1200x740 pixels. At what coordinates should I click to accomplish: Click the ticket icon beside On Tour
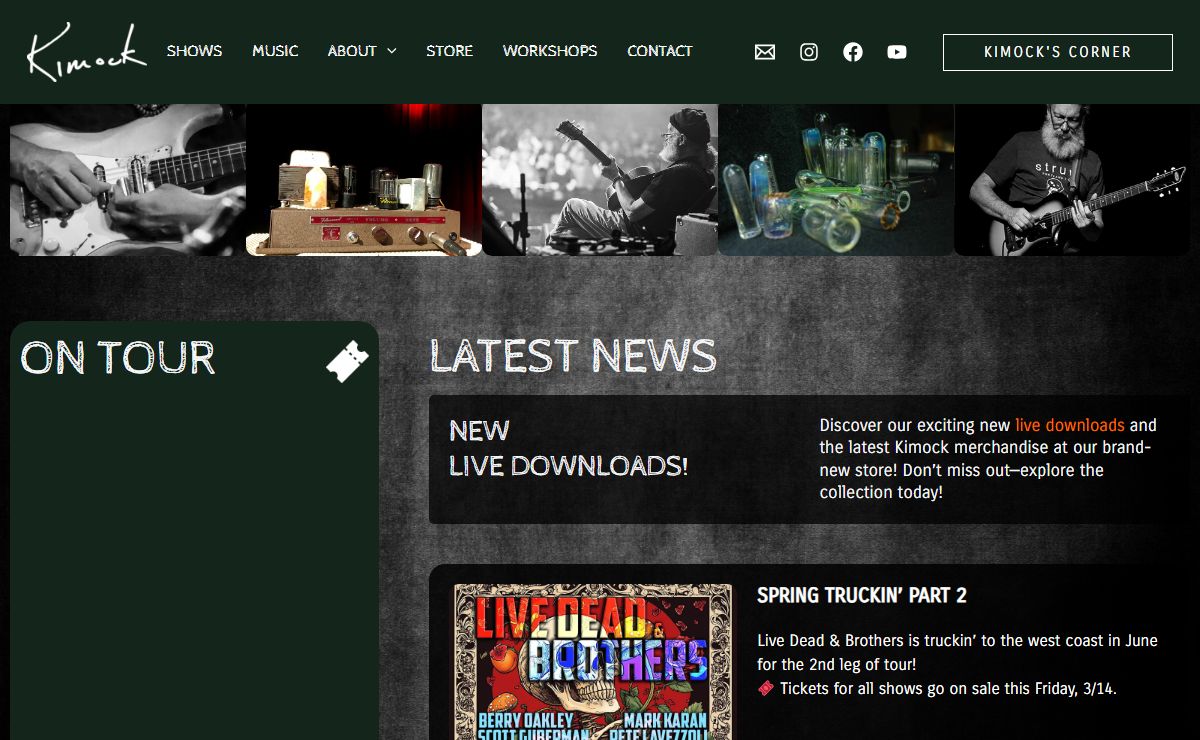(347, 361)
